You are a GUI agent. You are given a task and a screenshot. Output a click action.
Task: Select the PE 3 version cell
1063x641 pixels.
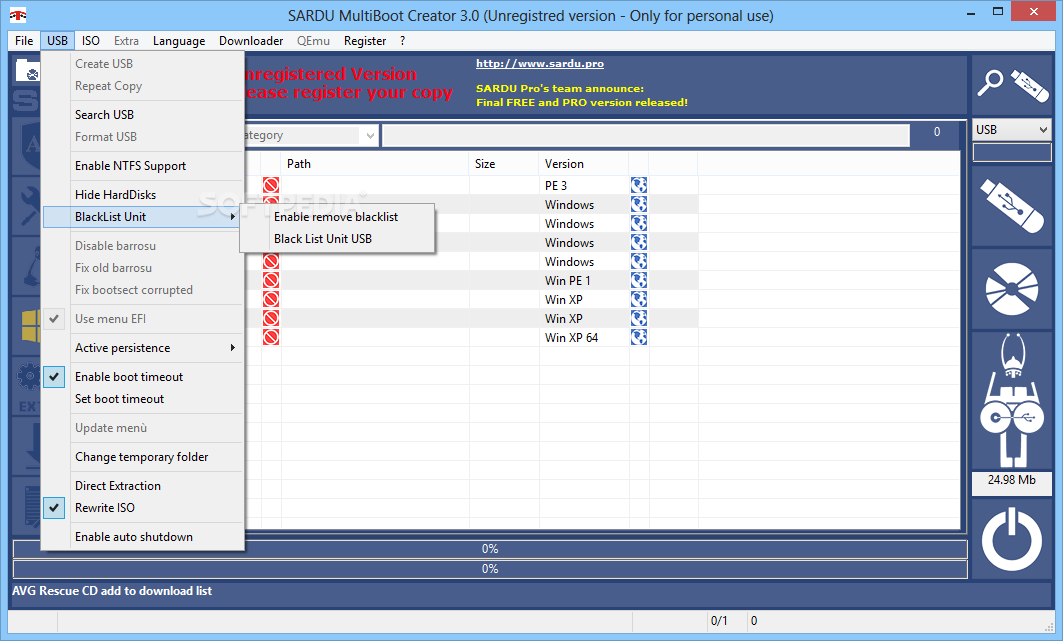click(x=584, y=185)
